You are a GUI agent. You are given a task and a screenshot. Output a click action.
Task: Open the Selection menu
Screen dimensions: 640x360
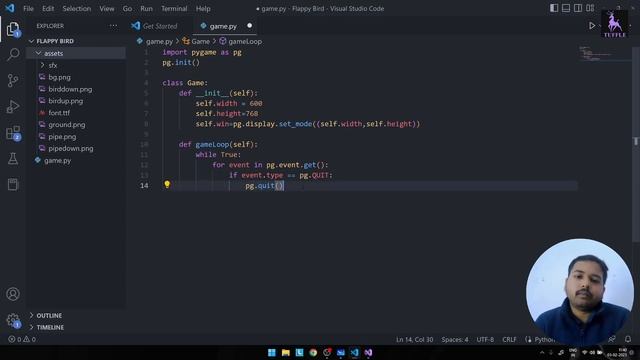click(x=77, y=9)
